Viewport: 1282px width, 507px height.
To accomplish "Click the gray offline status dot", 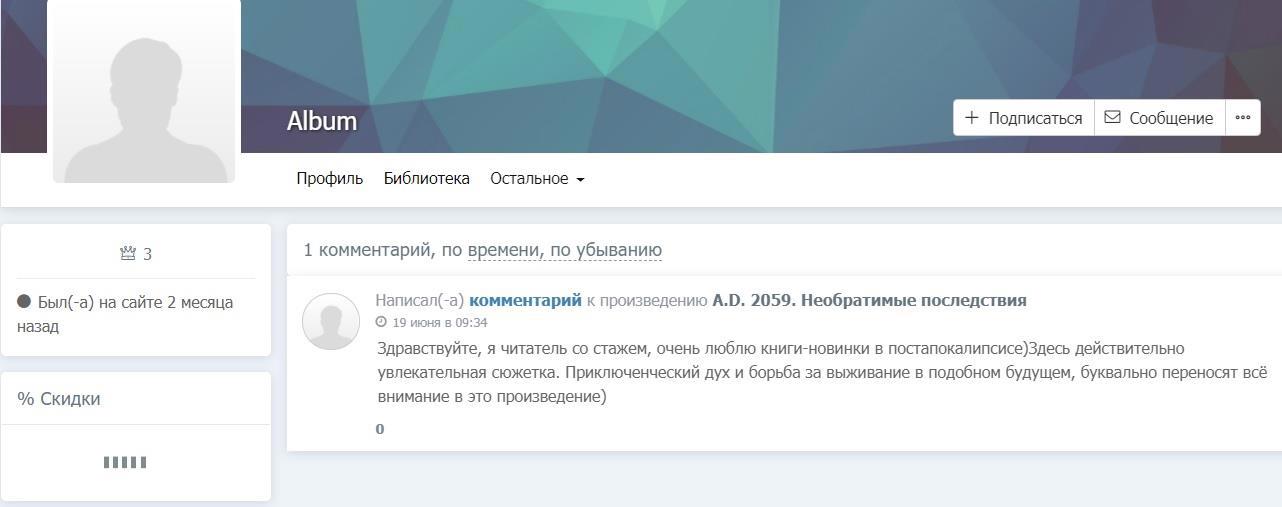I will coord(24,302).
